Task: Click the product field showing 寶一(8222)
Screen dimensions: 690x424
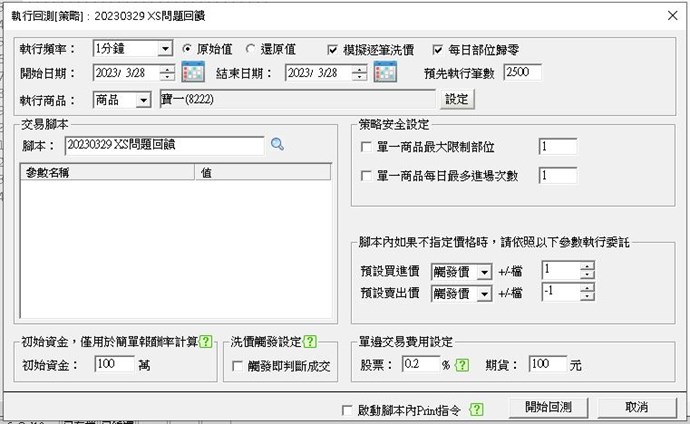Action: tap(297, 99)
